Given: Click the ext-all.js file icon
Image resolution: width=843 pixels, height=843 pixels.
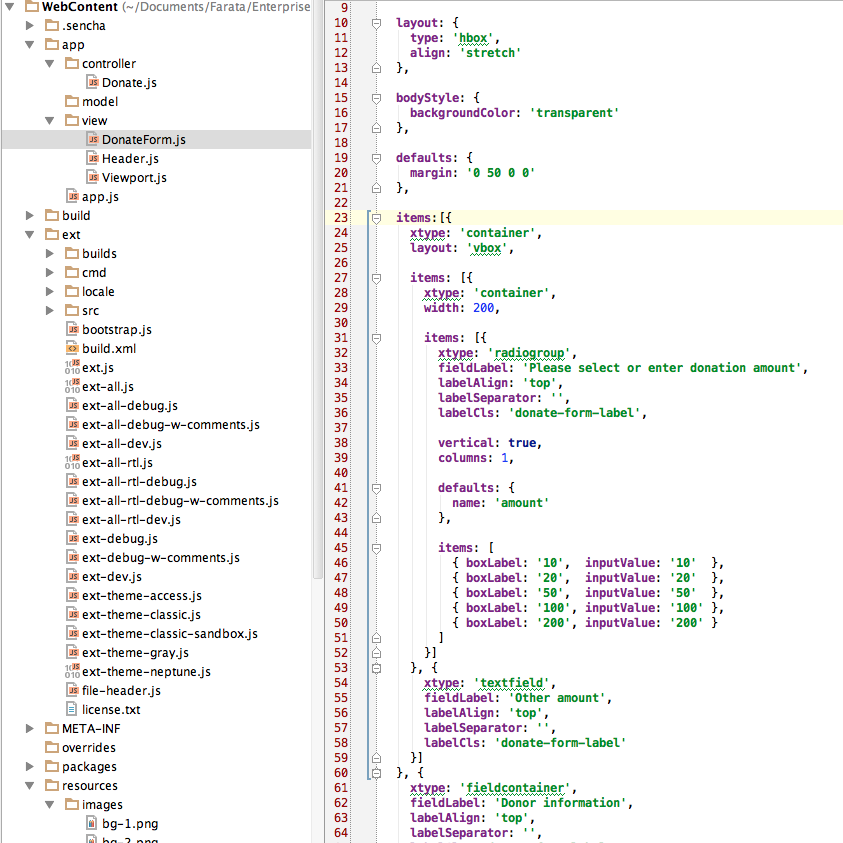Looking at the screenshot, I should click(x=72, y=387).
